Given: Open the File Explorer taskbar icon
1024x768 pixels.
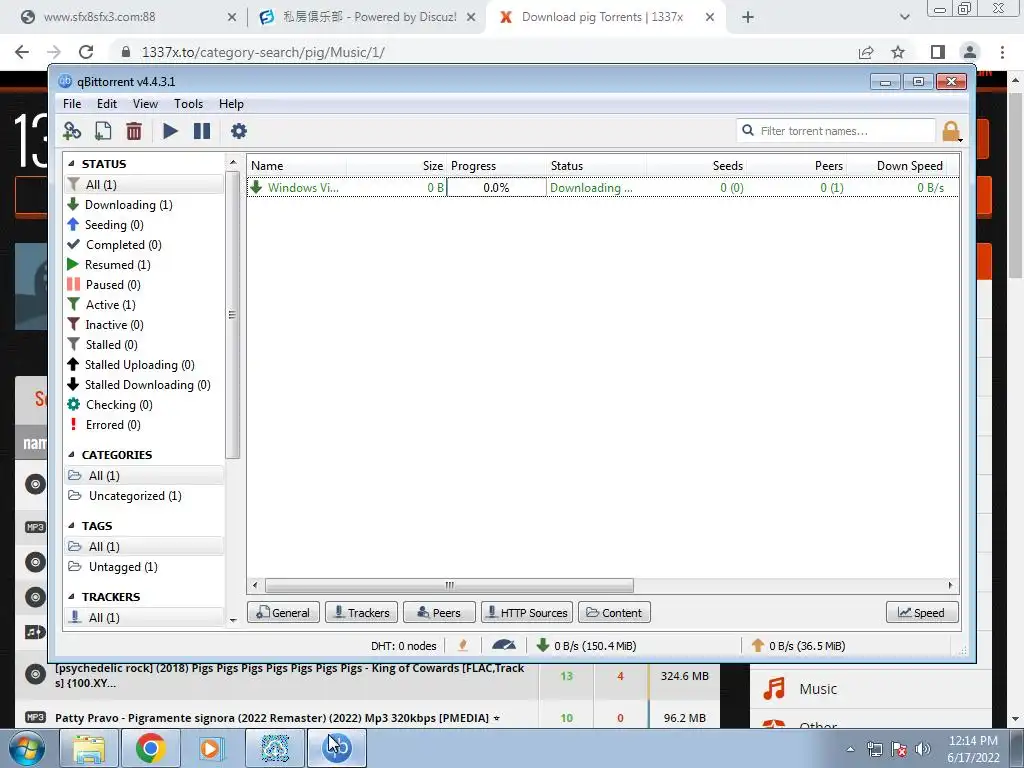Looking at the screenshot, I should click(89, 748).
